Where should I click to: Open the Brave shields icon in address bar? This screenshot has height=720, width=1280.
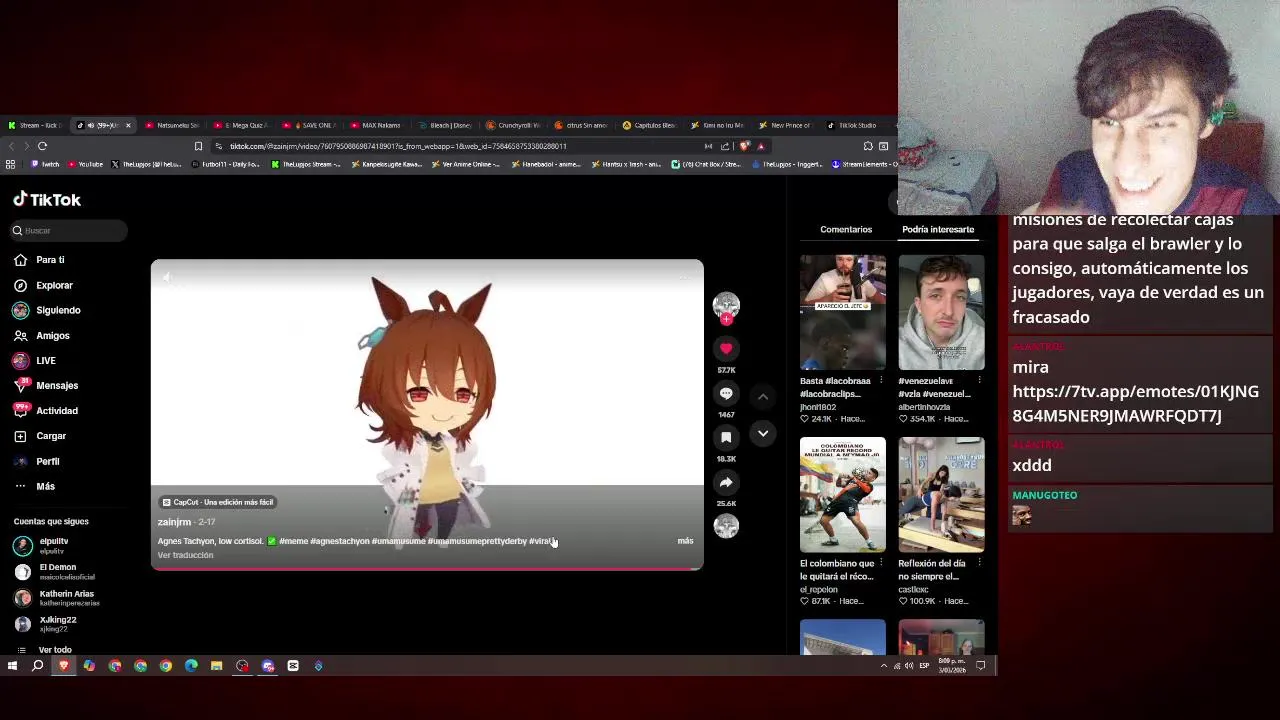coord(744,146)
